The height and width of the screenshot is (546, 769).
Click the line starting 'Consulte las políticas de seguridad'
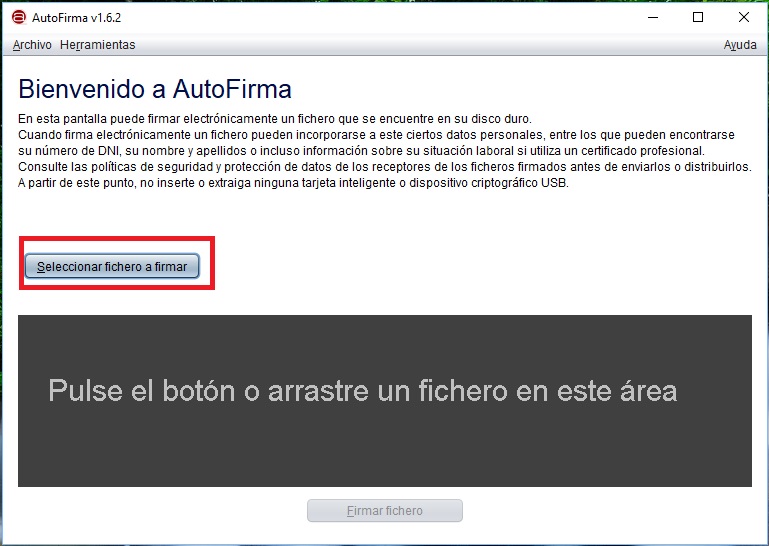point(384,167)
